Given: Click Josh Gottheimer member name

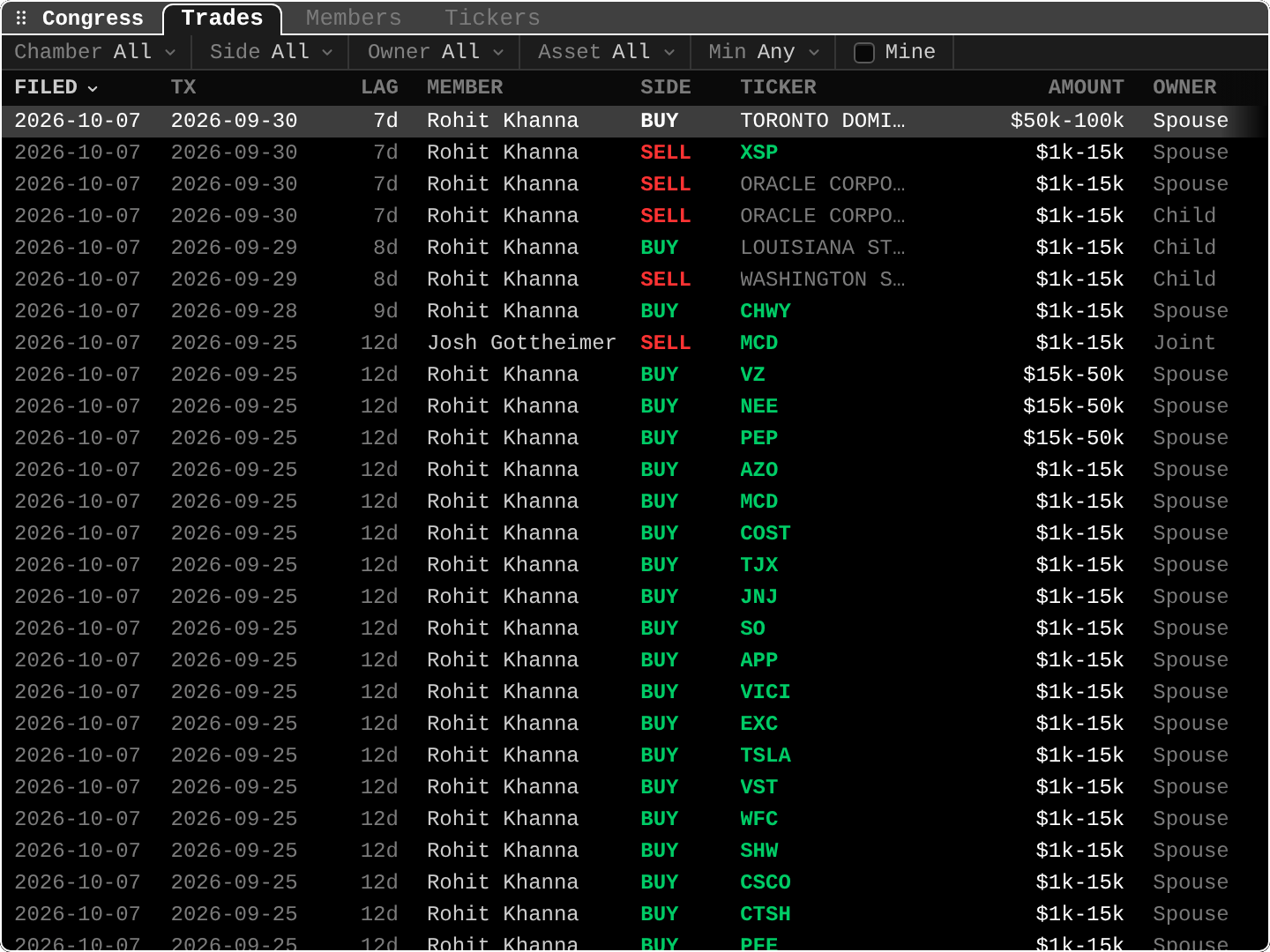Looking at the screenshot, I should pyautogui.click(x=521, y=343).
